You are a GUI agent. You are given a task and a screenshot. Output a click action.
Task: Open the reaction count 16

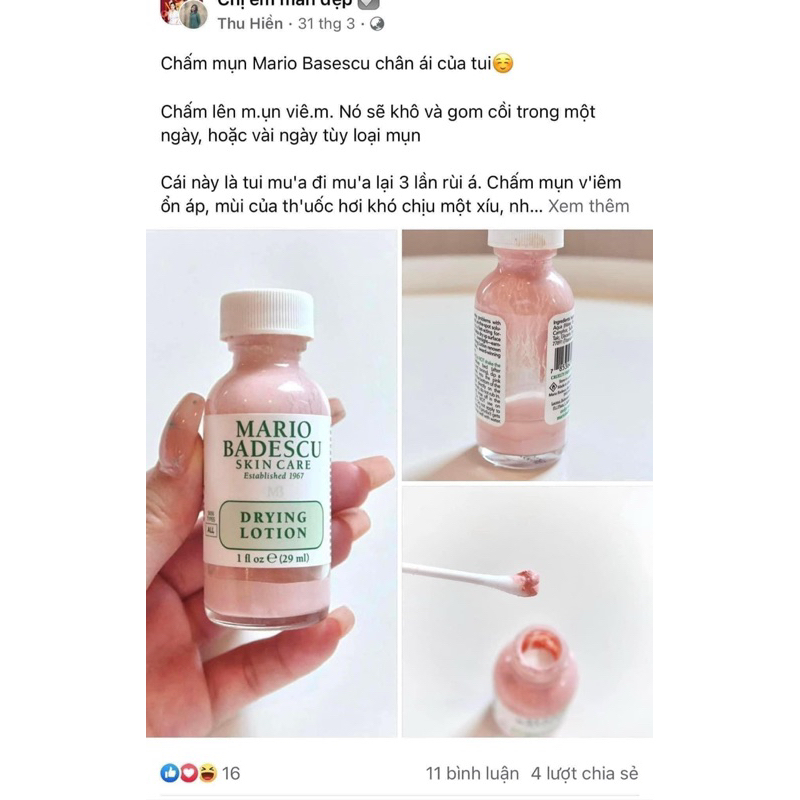tap(231, 773)
